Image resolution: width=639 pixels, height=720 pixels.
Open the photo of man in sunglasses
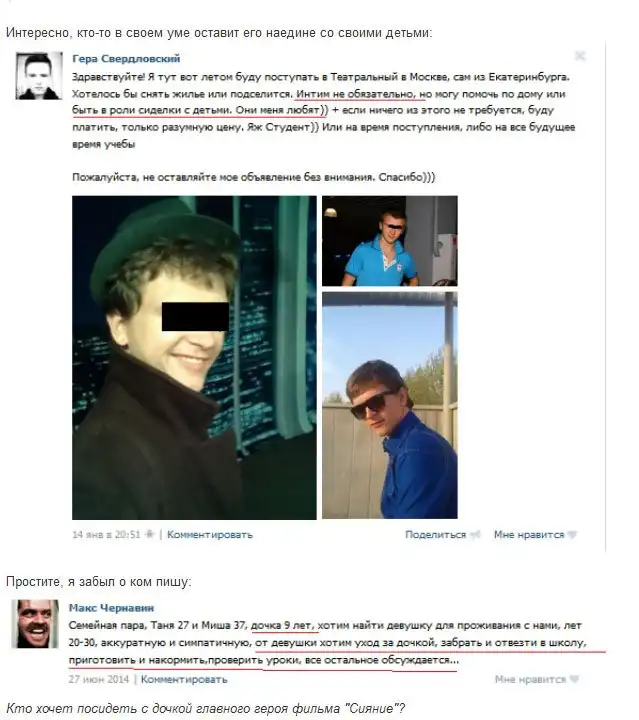[x=389, y=405]
